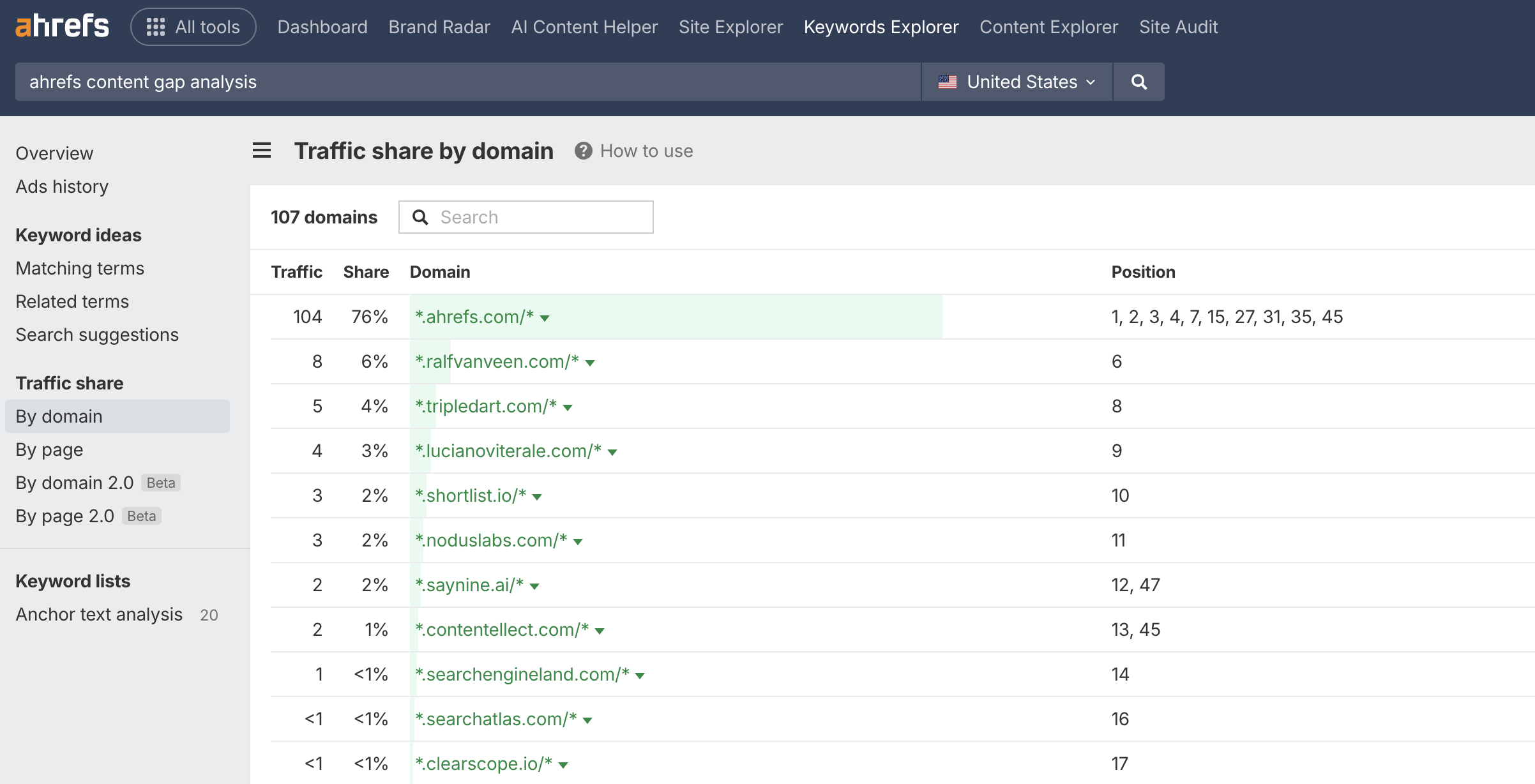Expand the *.searchatlas.com/* domain dropdown
1535x784 pixels.
(587, 720)
